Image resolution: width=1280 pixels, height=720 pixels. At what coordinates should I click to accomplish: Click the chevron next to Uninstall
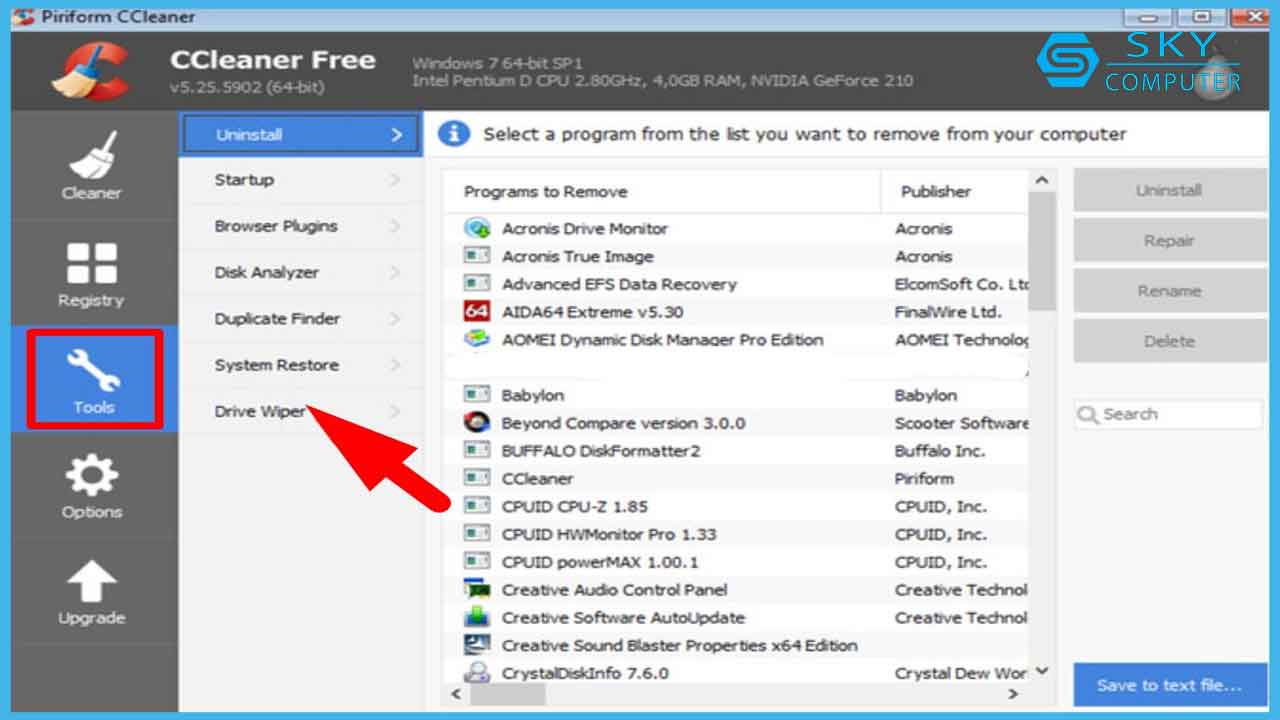click(x=396, y=134)
